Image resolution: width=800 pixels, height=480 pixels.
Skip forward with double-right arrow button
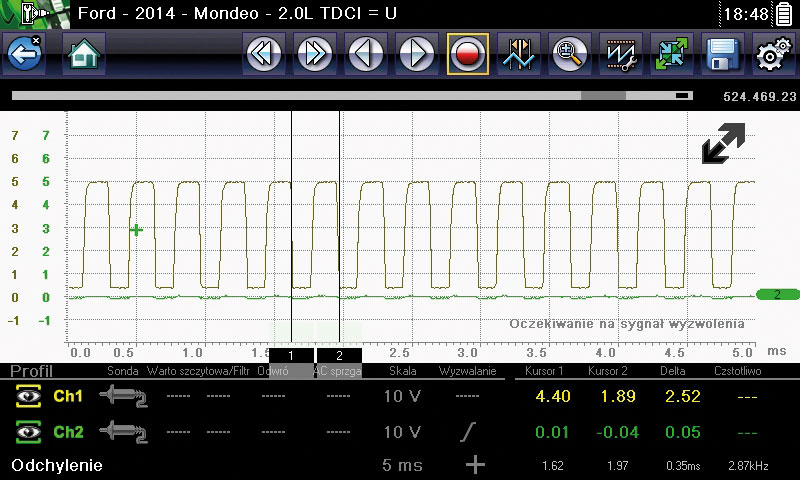(x=315, y=54)
